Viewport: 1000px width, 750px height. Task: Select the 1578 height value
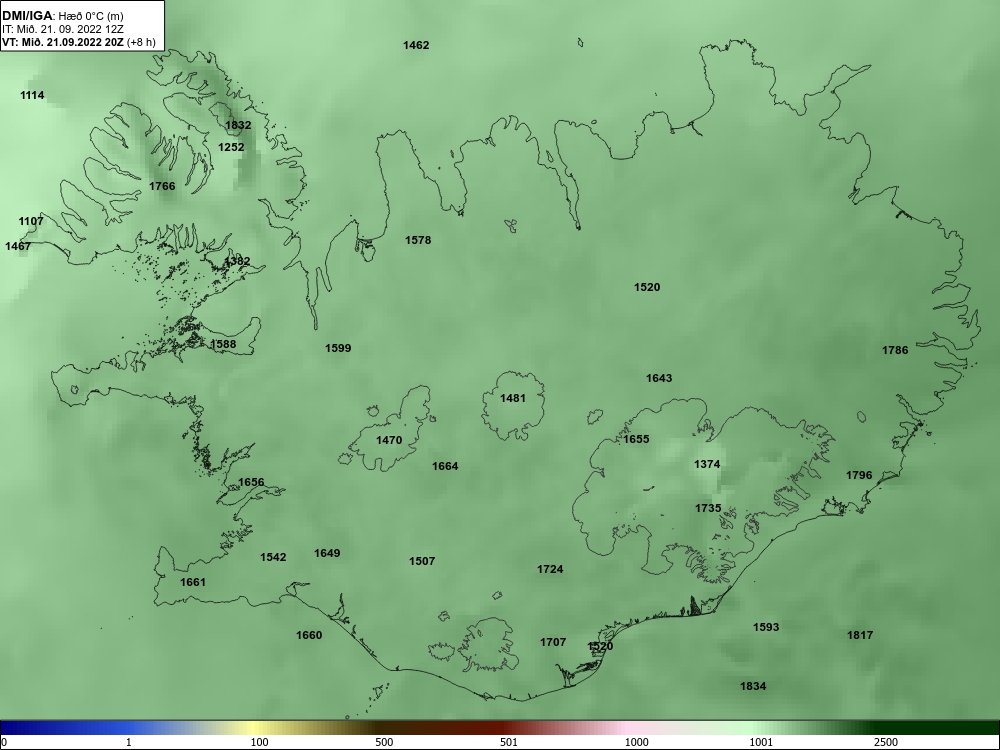418,240
